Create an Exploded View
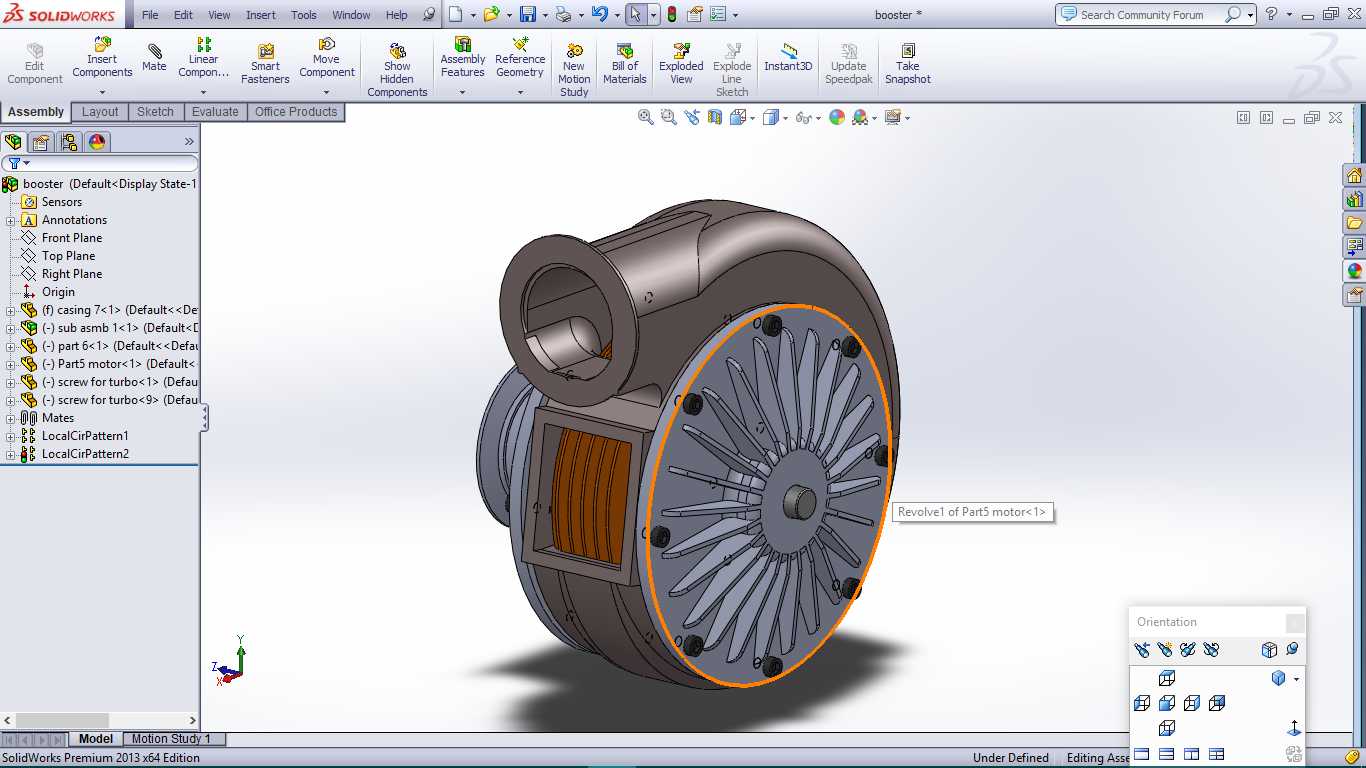The width and height of the screenshot is (1366, 768). [x=681, y=64]
